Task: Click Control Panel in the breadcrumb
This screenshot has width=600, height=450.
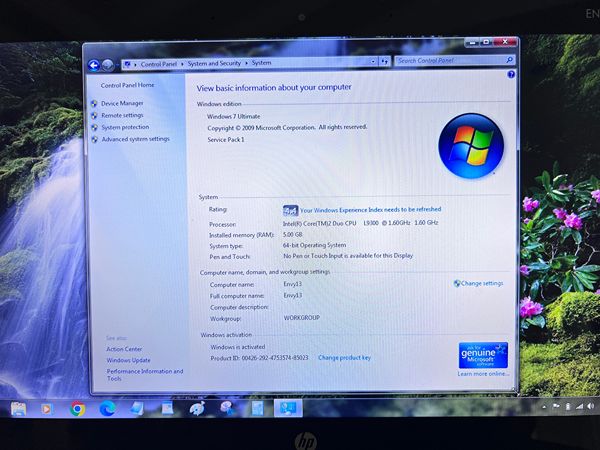Action: pos(159,64)
